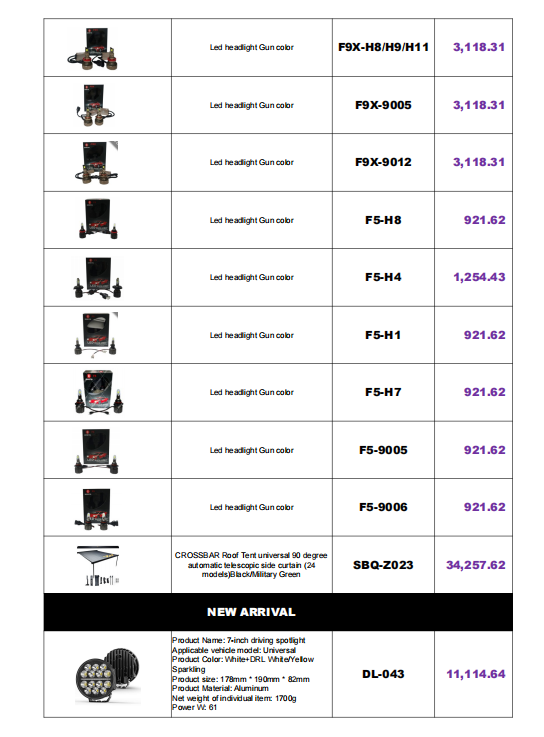The height and width of the screenshot is (737, 544).
Task: Select the F5-9006 model code
Action: tap(383, 507)
